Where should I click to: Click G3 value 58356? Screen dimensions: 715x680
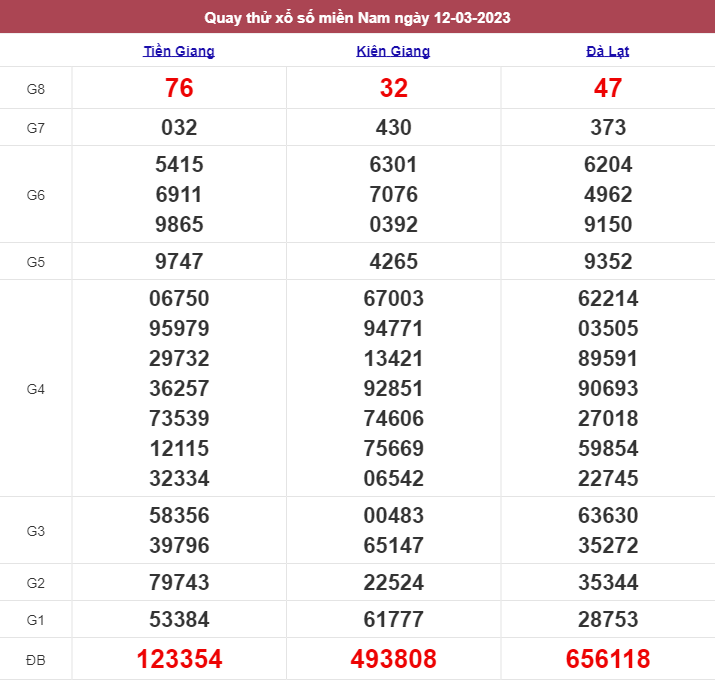pos(179,515)
